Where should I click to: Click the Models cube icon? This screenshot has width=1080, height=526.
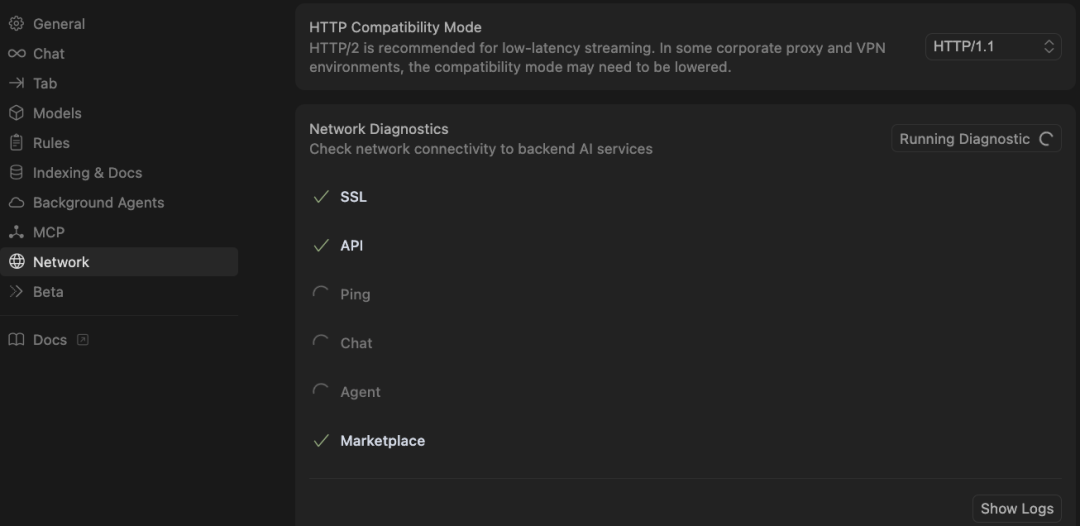click(x=16, y=113)
